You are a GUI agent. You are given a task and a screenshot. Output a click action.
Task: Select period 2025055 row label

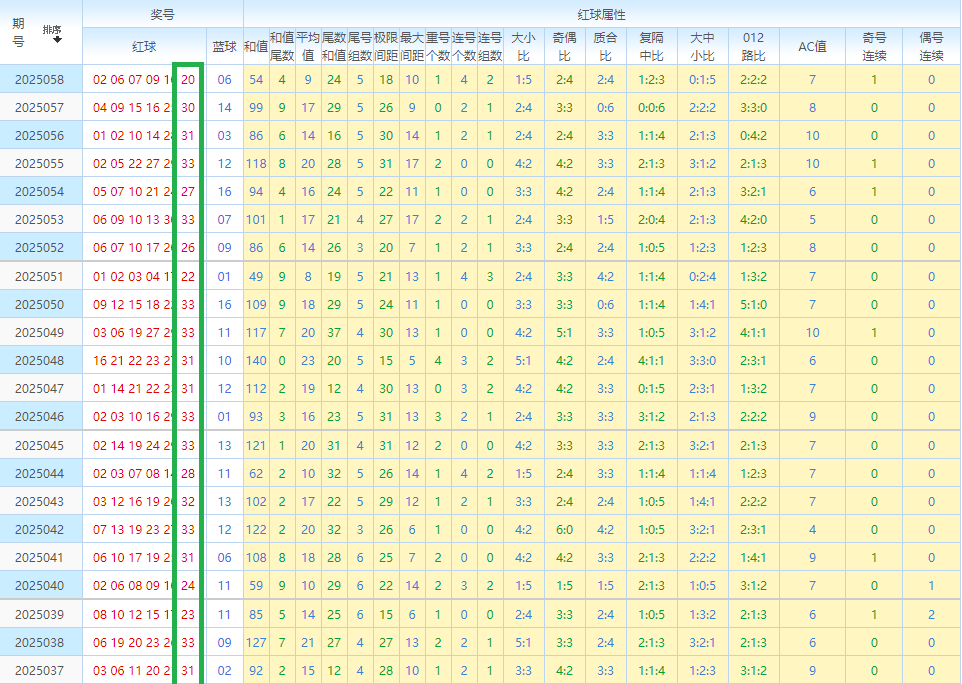(x=39, y=163)
